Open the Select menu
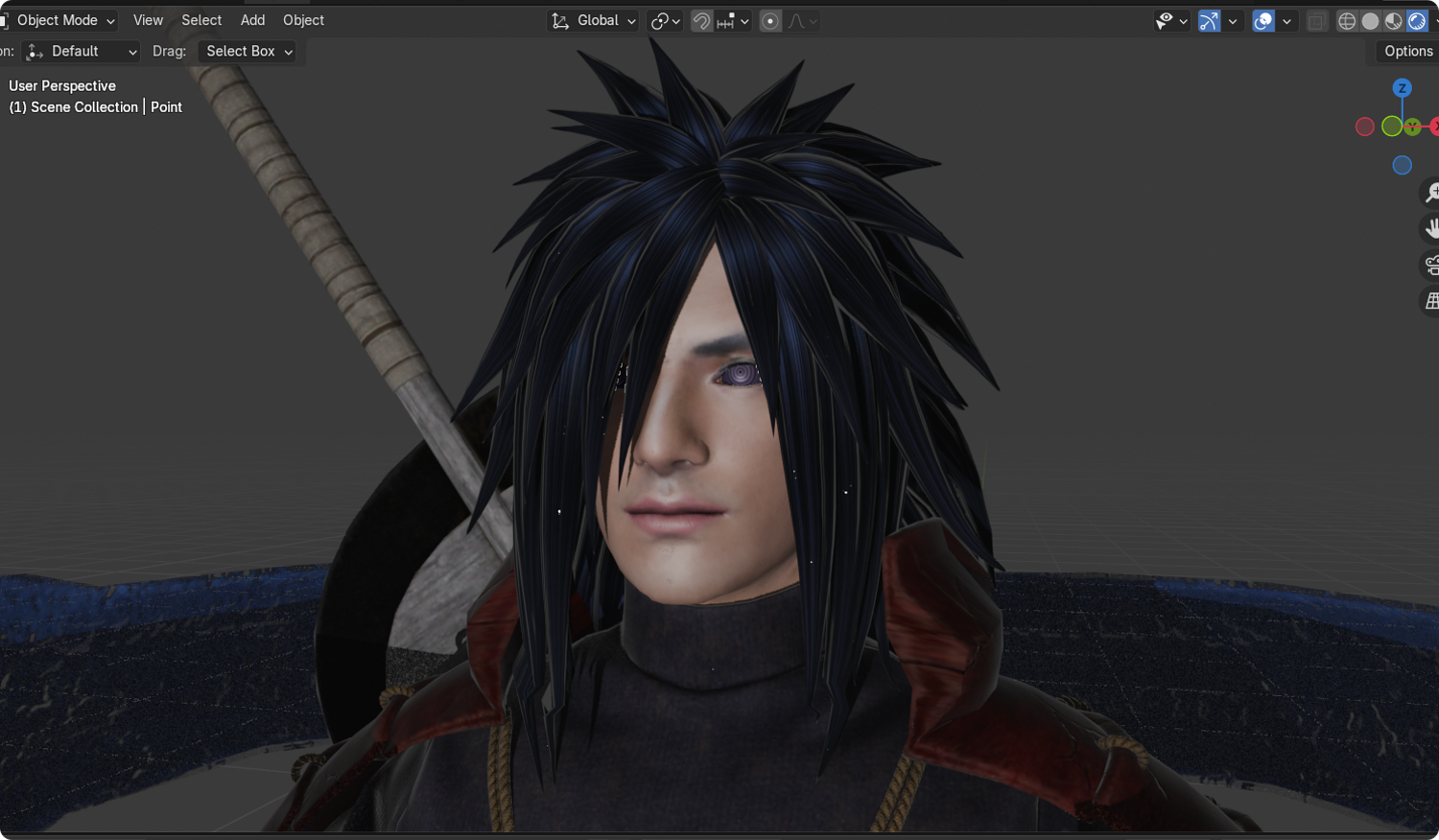This screenshot has height=840, width=1439. [201, 20]
